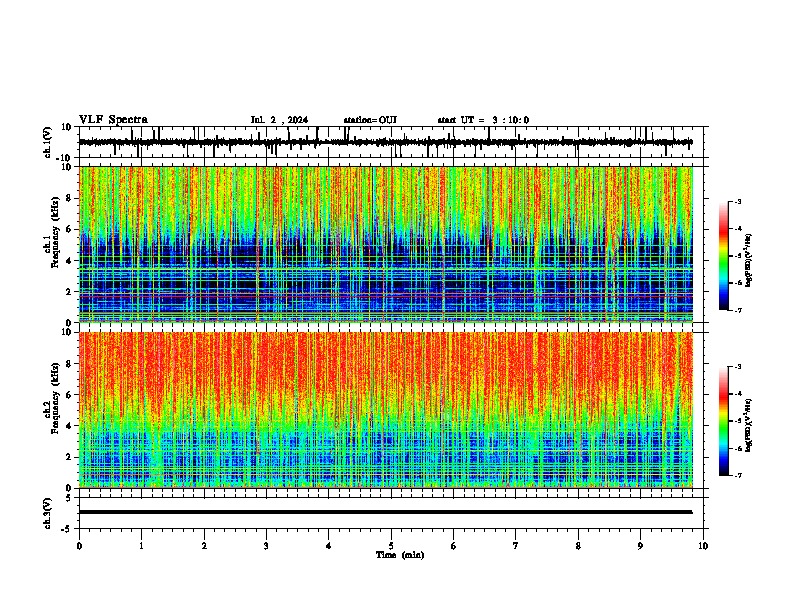Click the ch.2 spectrogram color scale bar
Viewport: 792px width, 612px height.
click(x=723, y=421)
